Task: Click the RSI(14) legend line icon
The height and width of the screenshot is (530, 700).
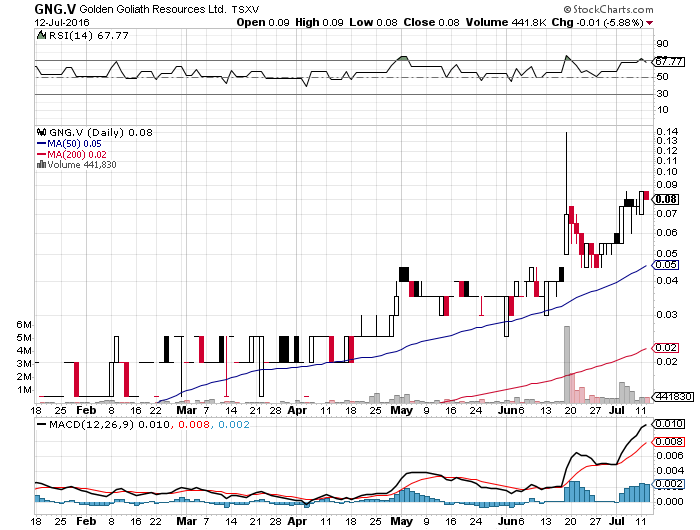Action: 40,36
